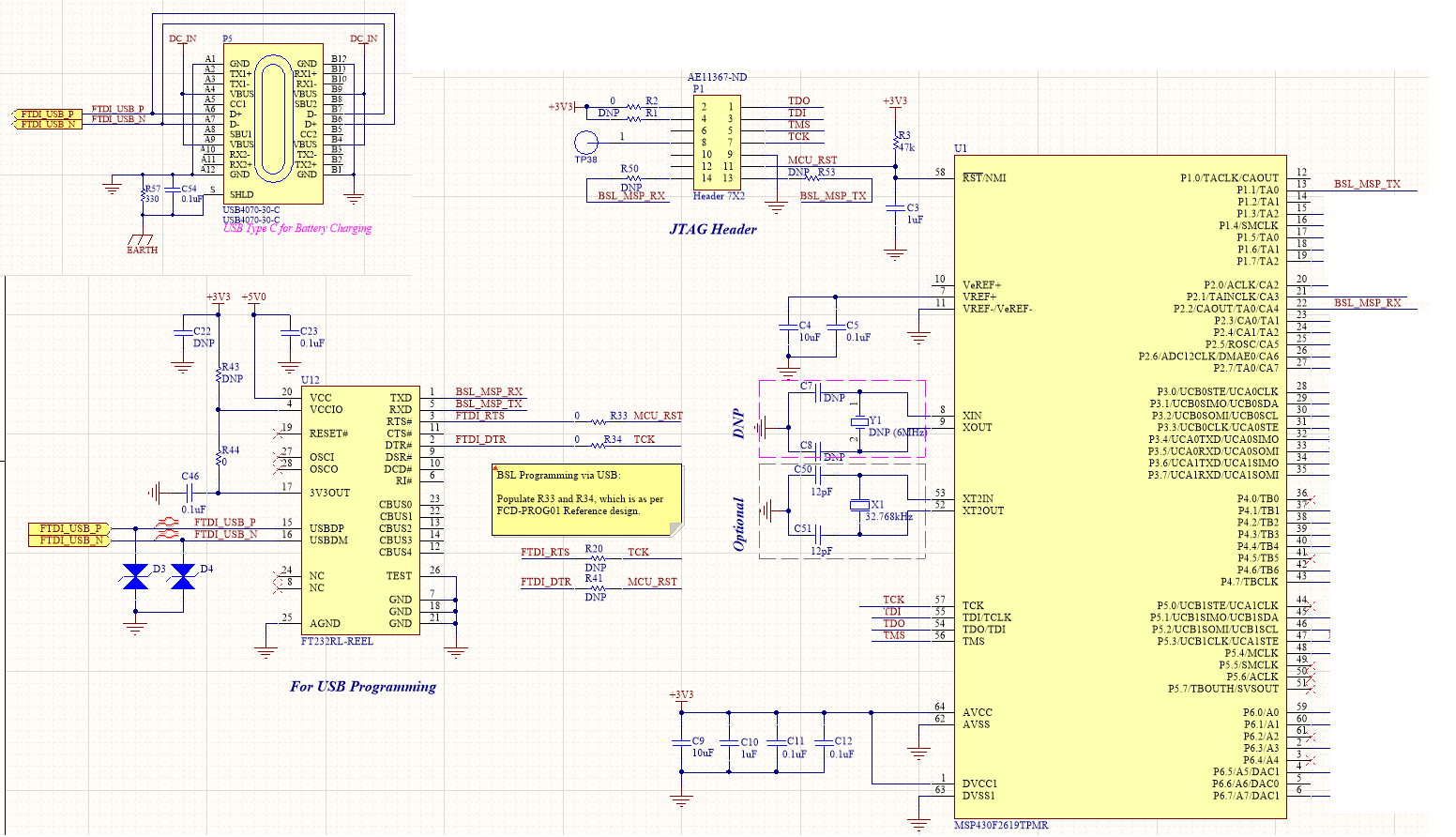Image resolution: width=1456 pixels, height=837 pixels.
Task: Select the C4 10uF capacitor
Action: click(788, 327)
